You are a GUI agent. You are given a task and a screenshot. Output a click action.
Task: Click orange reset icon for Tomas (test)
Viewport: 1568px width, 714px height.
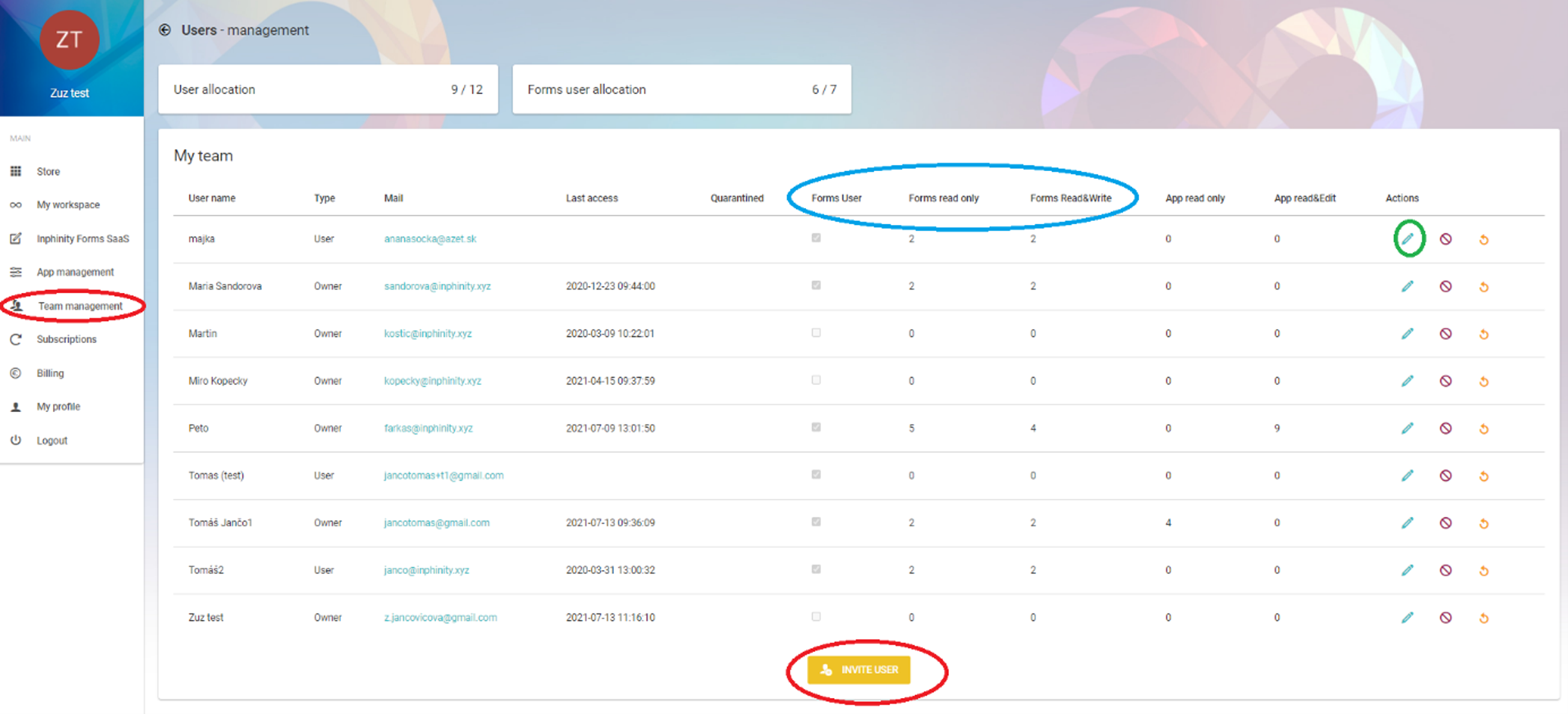tap(1484, 476)
